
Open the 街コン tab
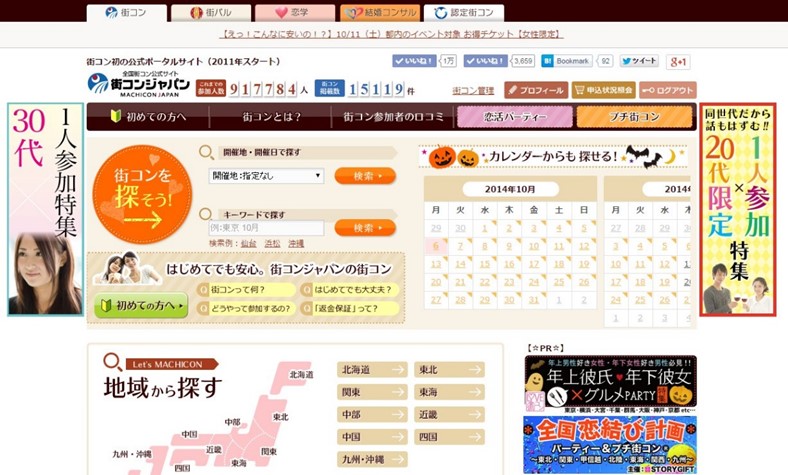click(x=127, y=13)
